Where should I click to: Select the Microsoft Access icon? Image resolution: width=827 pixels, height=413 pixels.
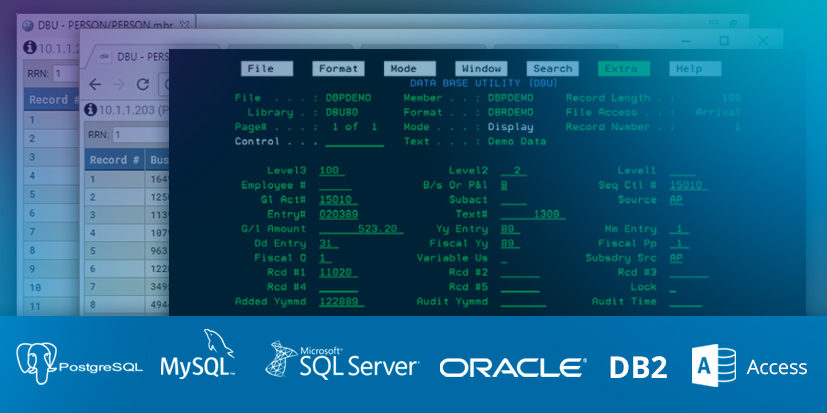coord(714,366)
